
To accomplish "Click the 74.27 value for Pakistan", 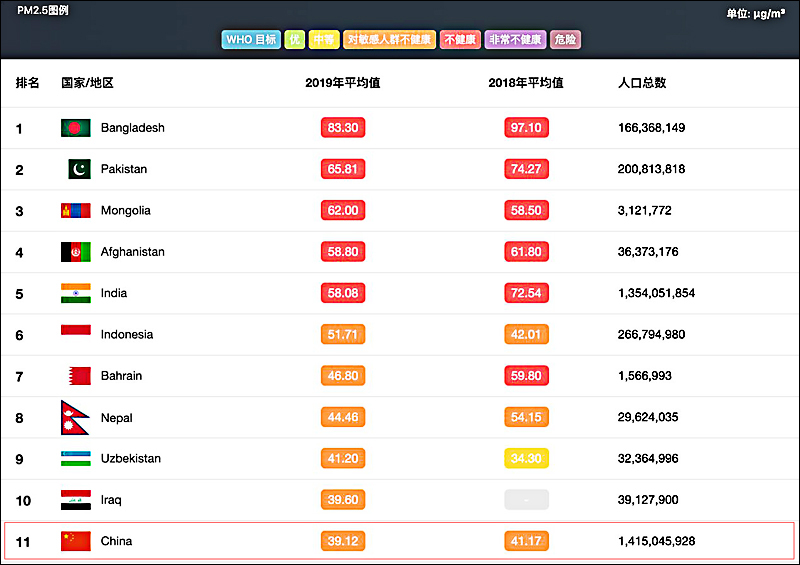I will (x=527, y=169).
